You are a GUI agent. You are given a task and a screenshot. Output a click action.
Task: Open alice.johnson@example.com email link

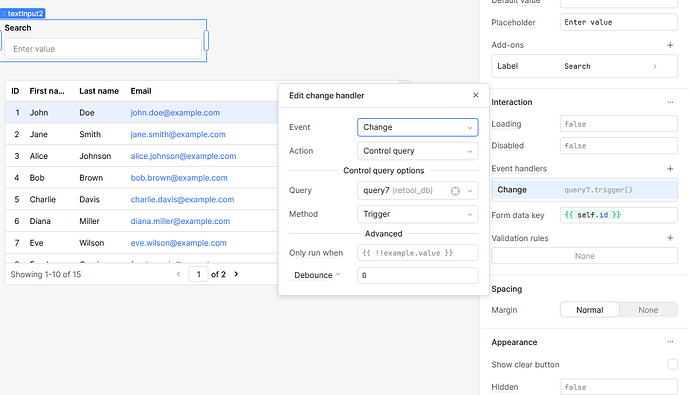tap(183, 156)
